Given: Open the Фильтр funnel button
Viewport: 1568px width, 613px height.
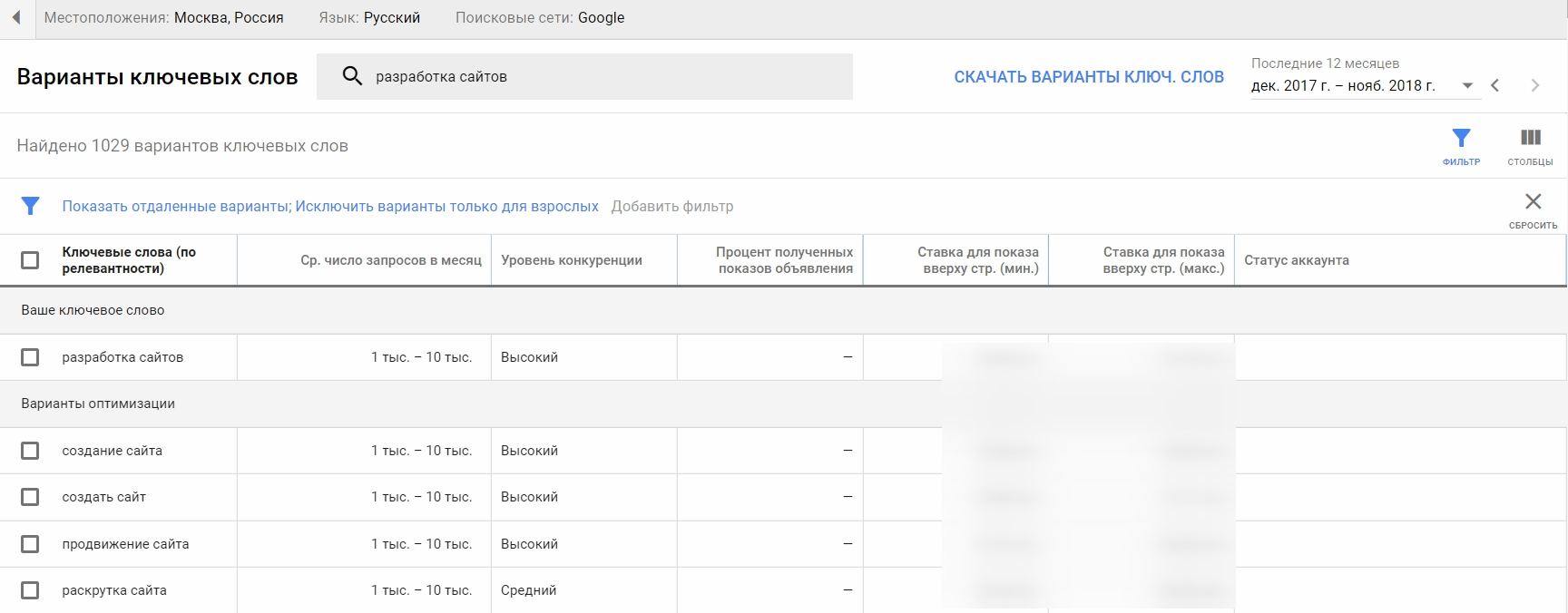Looking at the screenshot, I should pyautogui.click(x=1461, y=145).
